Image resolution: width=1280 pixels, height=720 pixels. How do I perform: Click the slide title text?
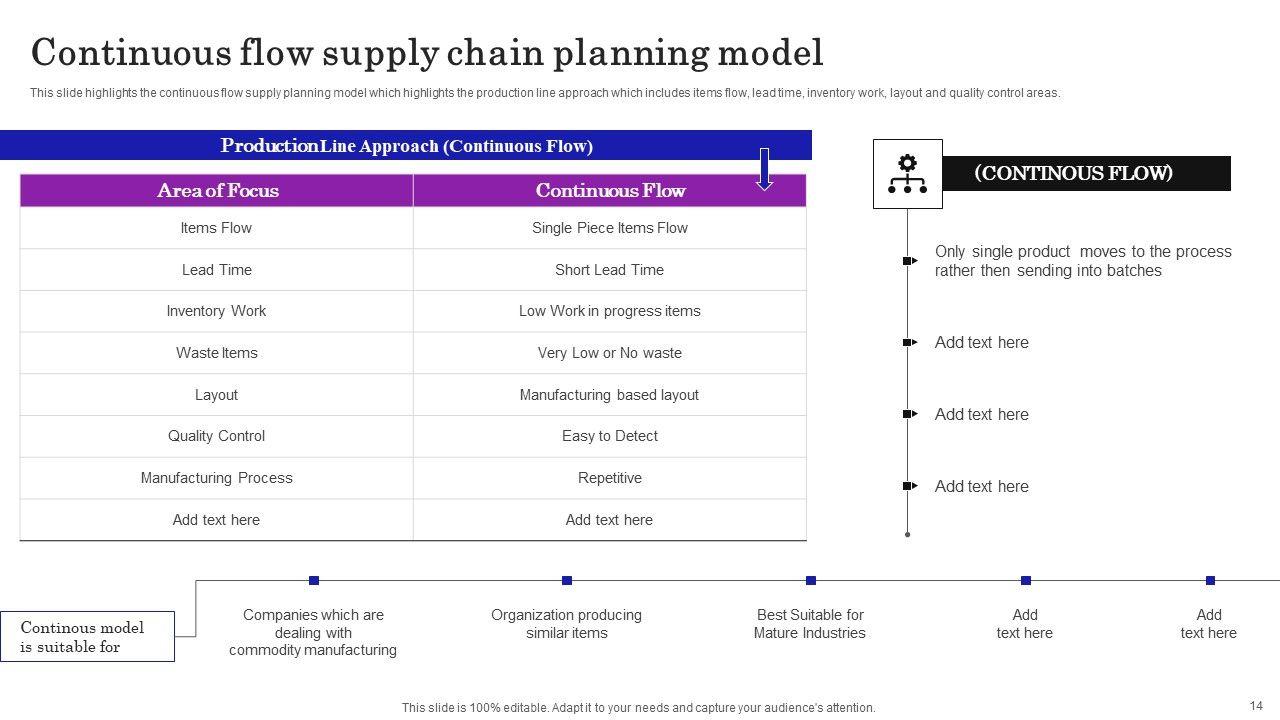[x=427, y=53]
